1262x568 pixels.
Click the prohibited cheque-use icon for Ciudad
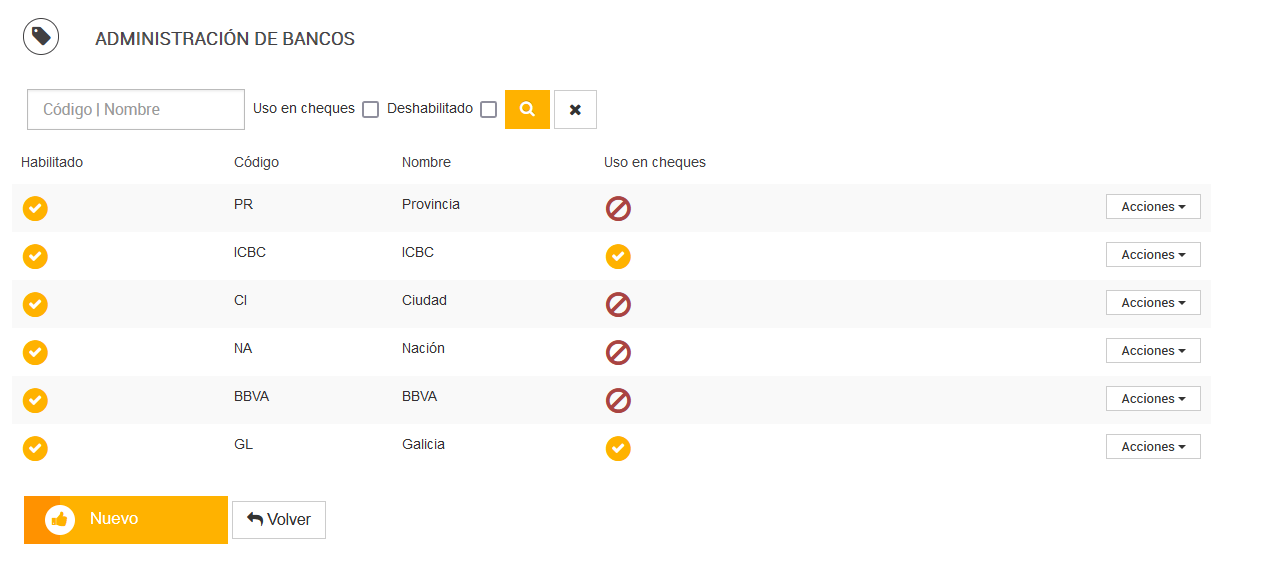618,304
